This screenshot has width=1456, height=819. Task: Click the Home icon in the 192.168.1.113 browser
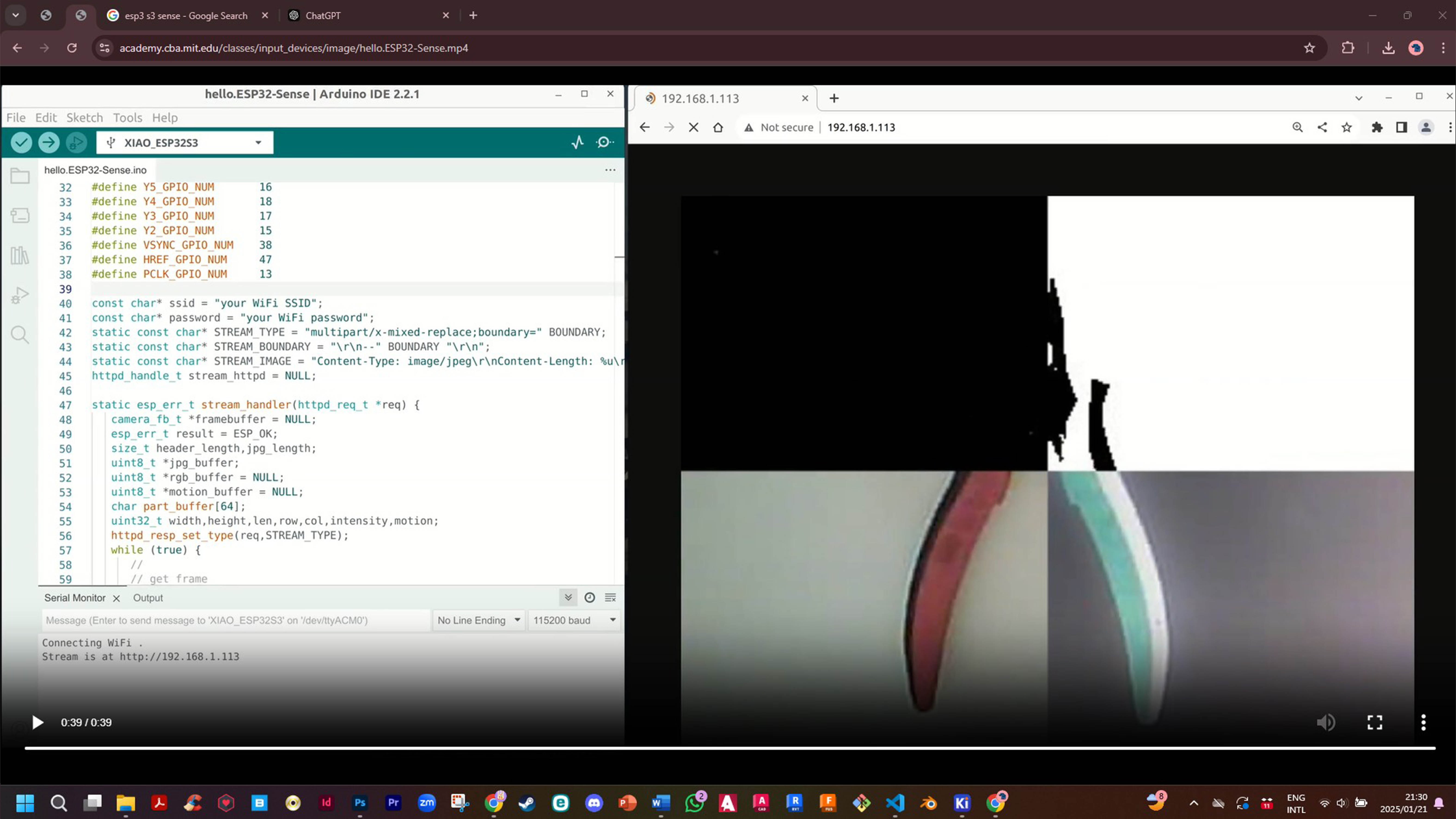tap(718, 127)
